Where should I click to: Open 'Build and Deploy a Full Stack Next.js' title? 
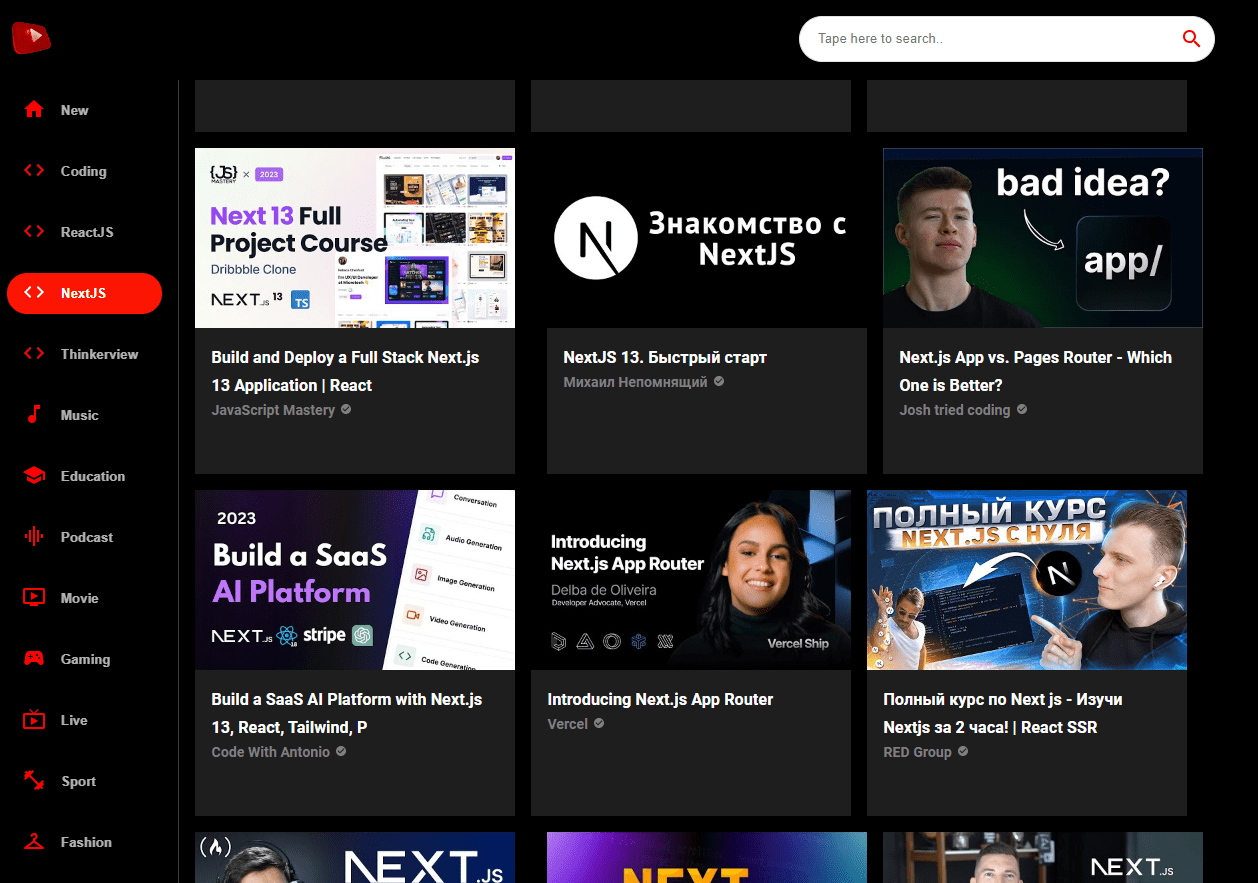345,371
